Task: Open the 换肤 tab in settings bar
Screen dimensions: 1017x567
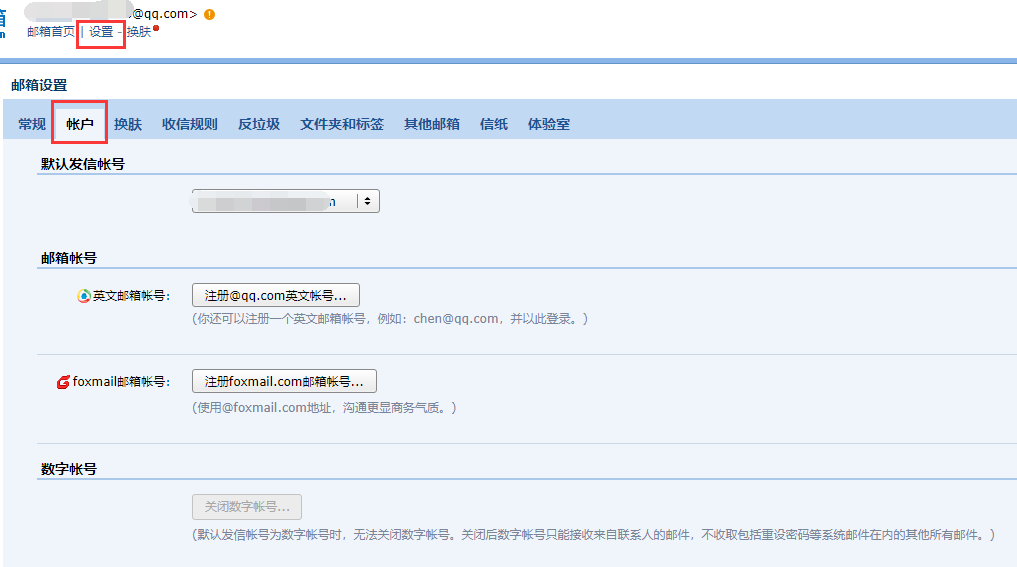Action: tap(128, 124)
